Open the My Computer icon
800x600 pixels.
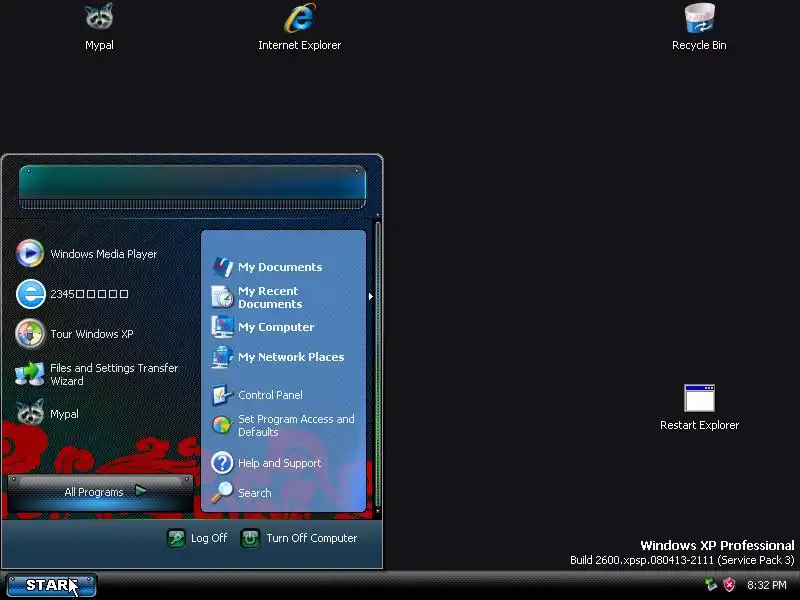[222, 327]
